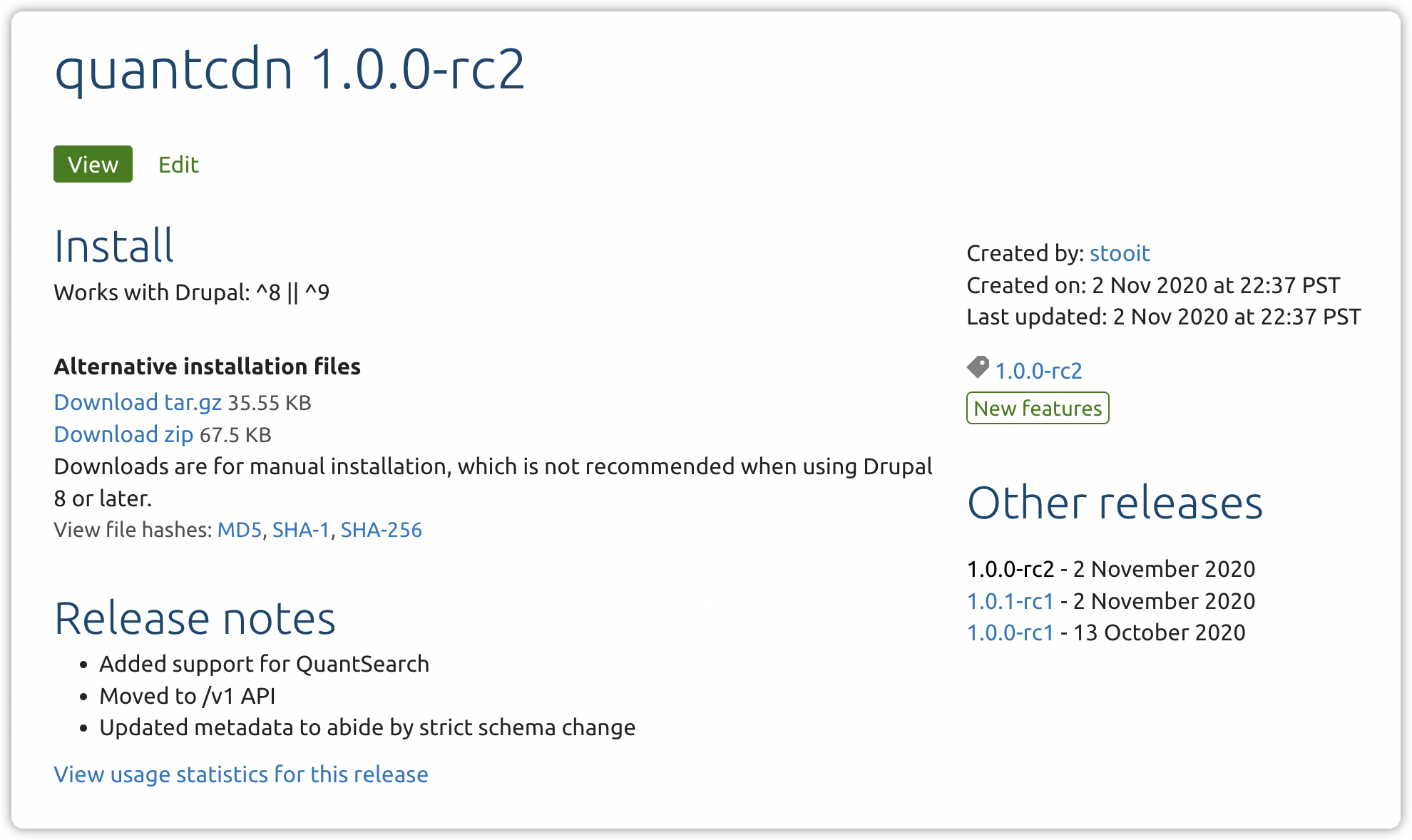The width and height of the screenshot is (1412, 840).
Task: Click the Alternative installation files label
Action: [208, 367]
